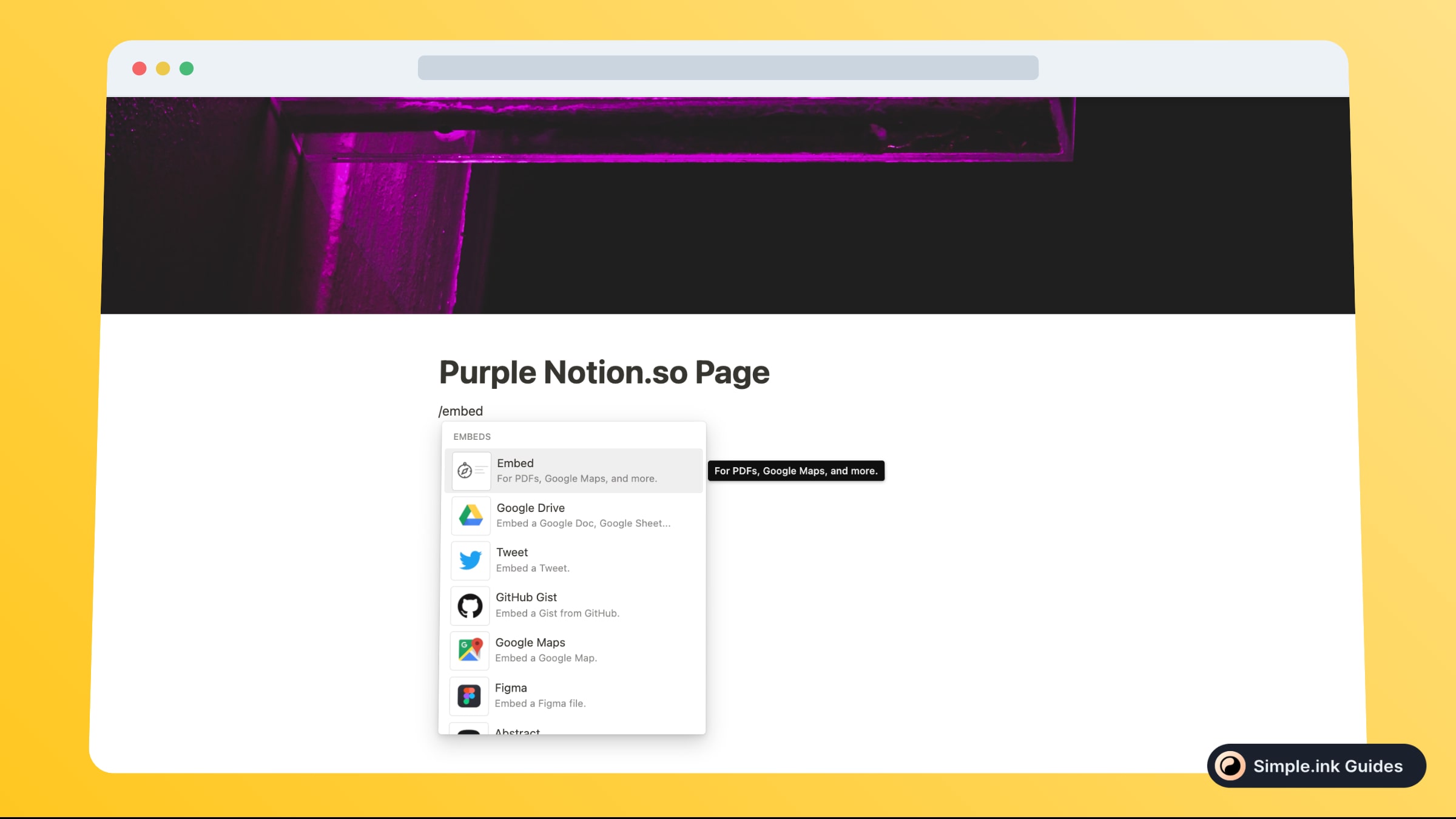Click the Embed compass icon
The image size is (1456, 819).
pyautogui.click(x=471, y=471)
